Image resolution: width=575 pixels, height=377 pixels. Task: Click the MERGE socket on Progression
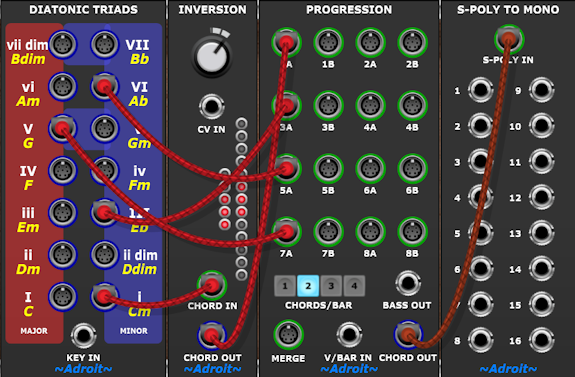click(x=288, y=334)
